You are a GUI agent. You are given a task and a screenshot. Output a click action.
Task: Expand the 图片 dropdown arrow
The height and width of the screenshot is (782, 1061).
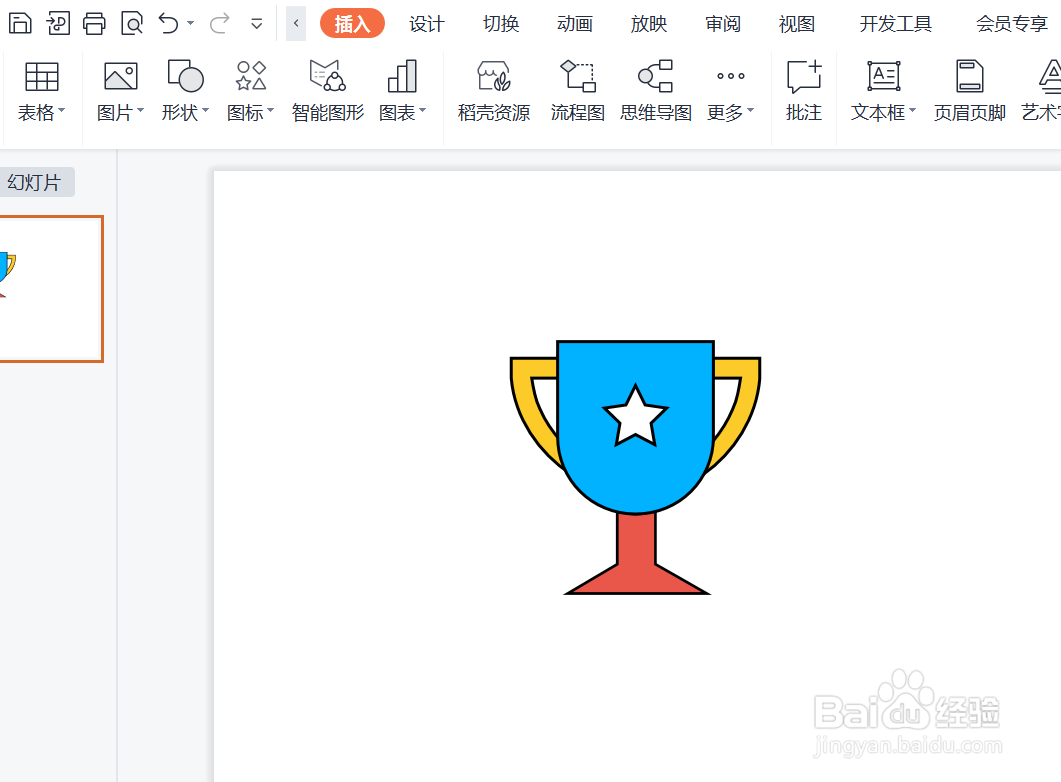(141, 110)
